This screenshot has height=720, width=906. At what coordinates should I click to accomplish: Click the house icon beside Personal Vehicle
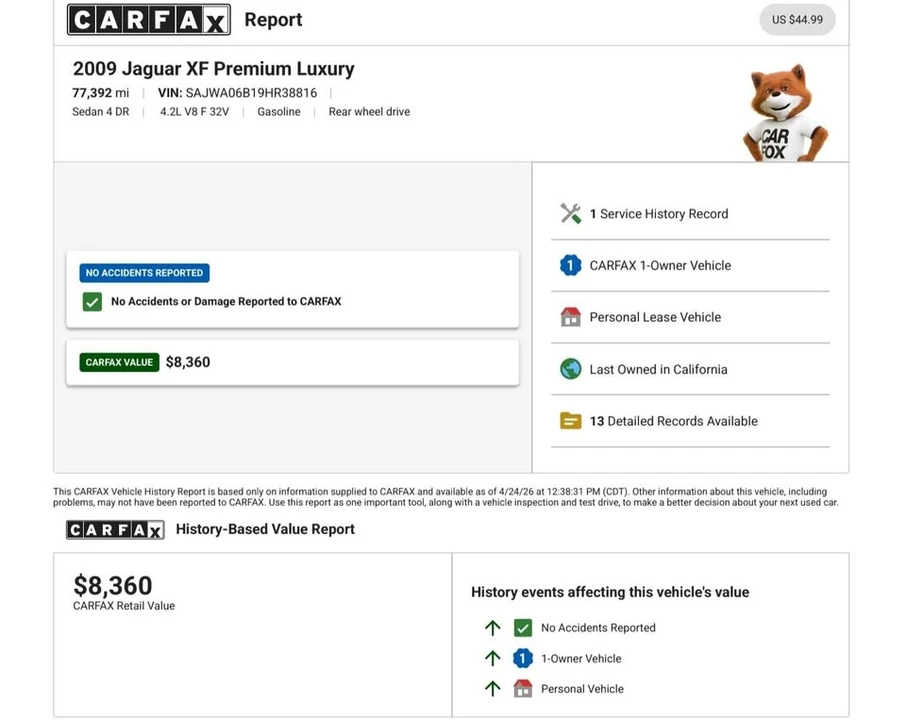click(x=523, y=689)
